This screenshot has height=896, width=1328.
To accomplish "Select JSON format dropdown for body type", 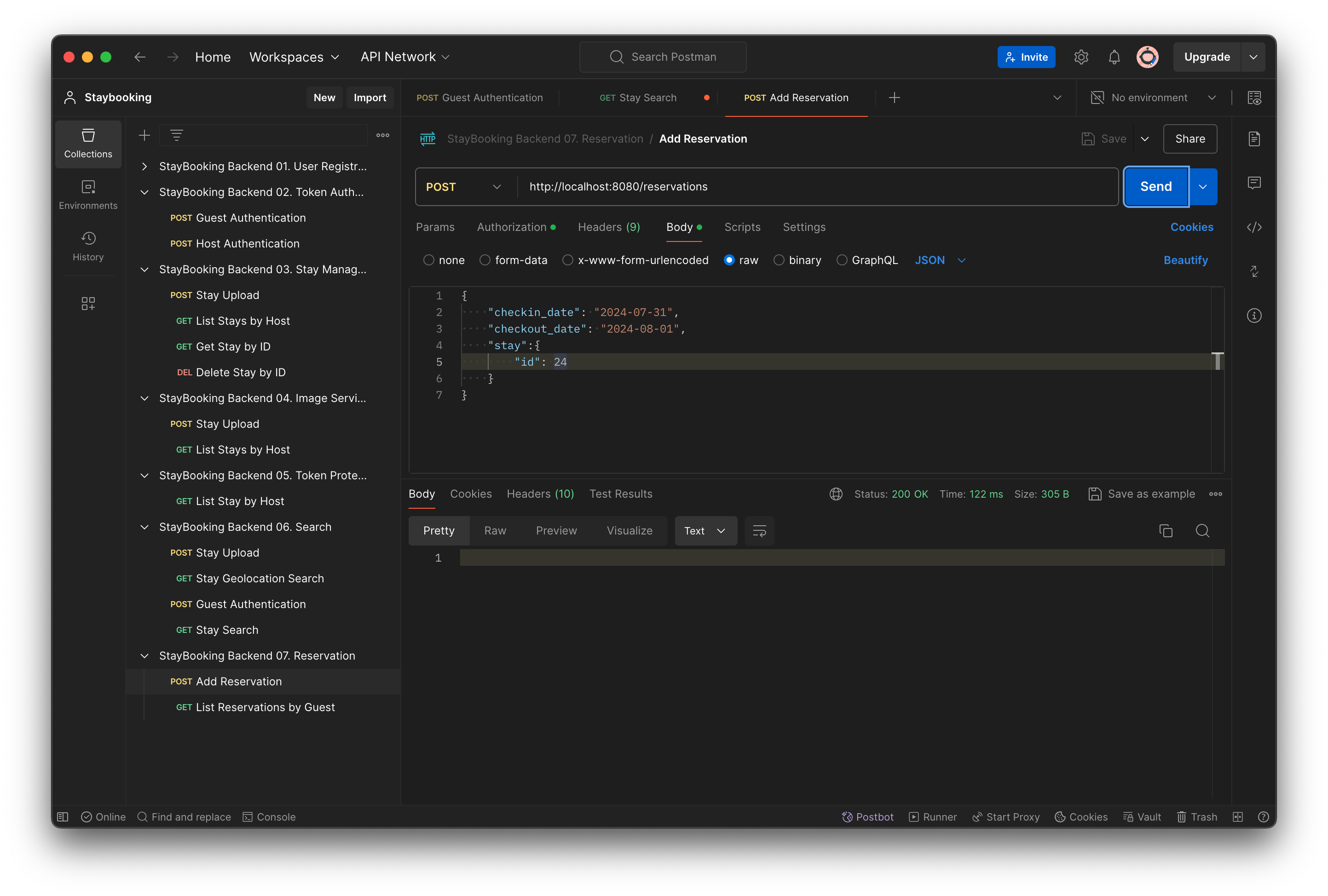I will (x=939, y=260).
